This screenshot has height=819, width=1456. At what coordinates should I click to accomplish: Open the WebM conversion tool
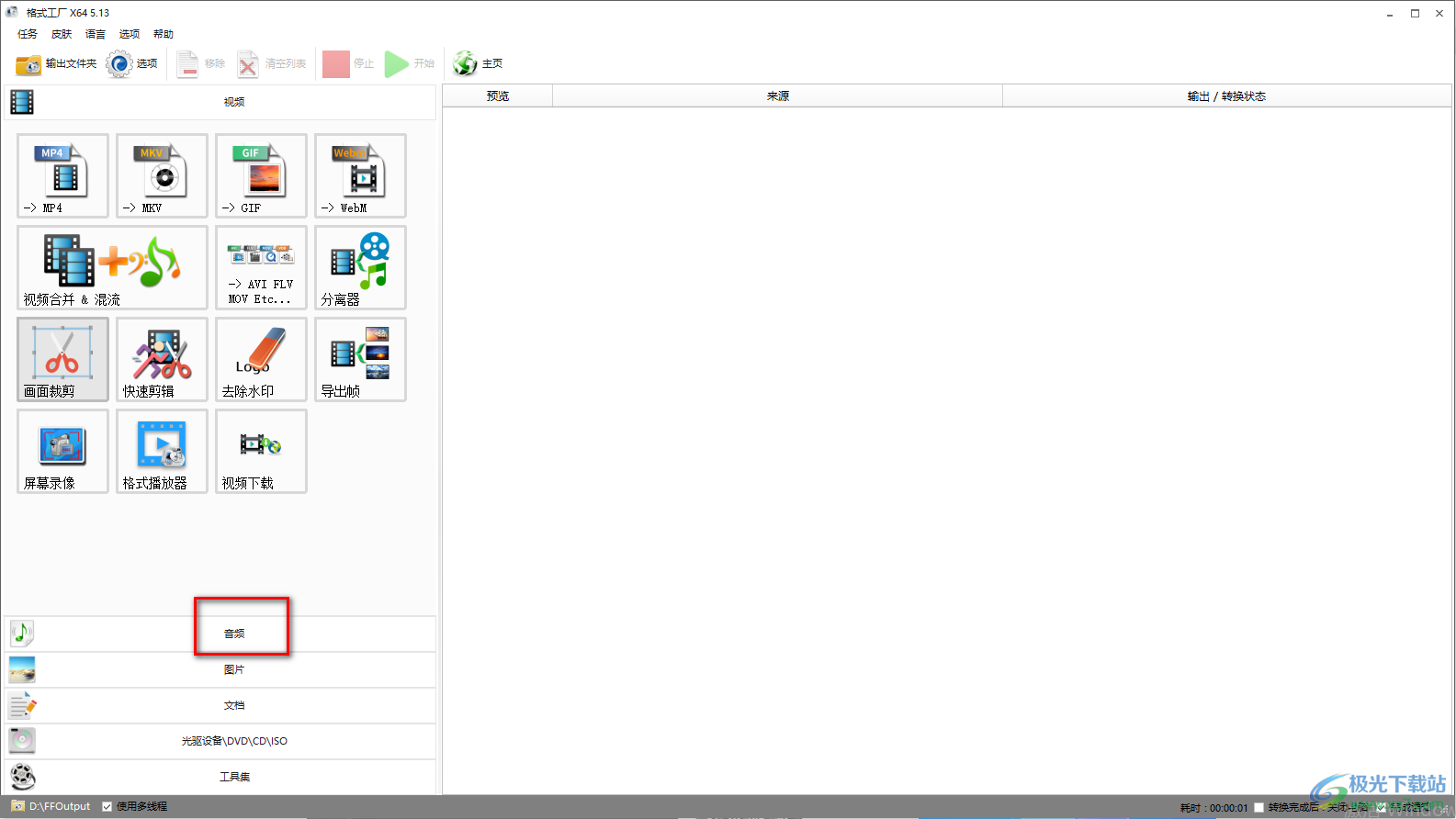click(360, 175)
